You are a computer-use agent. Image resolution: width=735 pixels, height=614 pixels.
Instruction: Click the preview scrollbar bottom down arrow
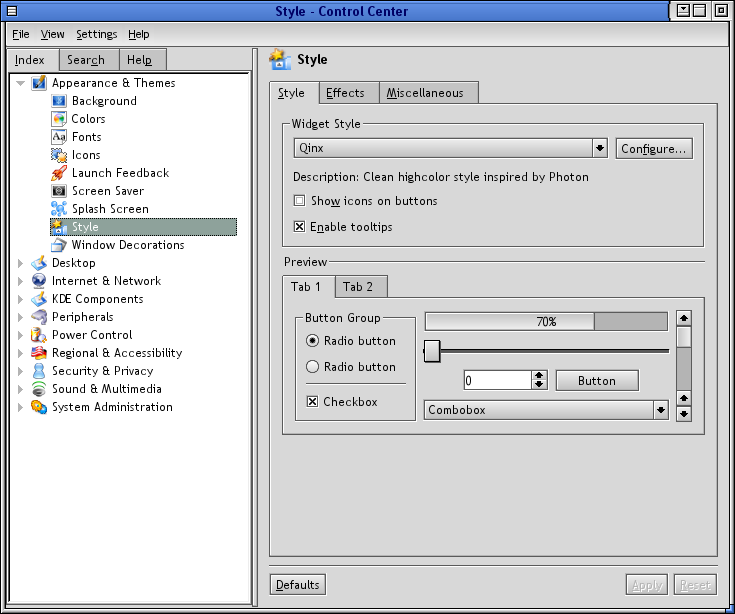(684, 414)
